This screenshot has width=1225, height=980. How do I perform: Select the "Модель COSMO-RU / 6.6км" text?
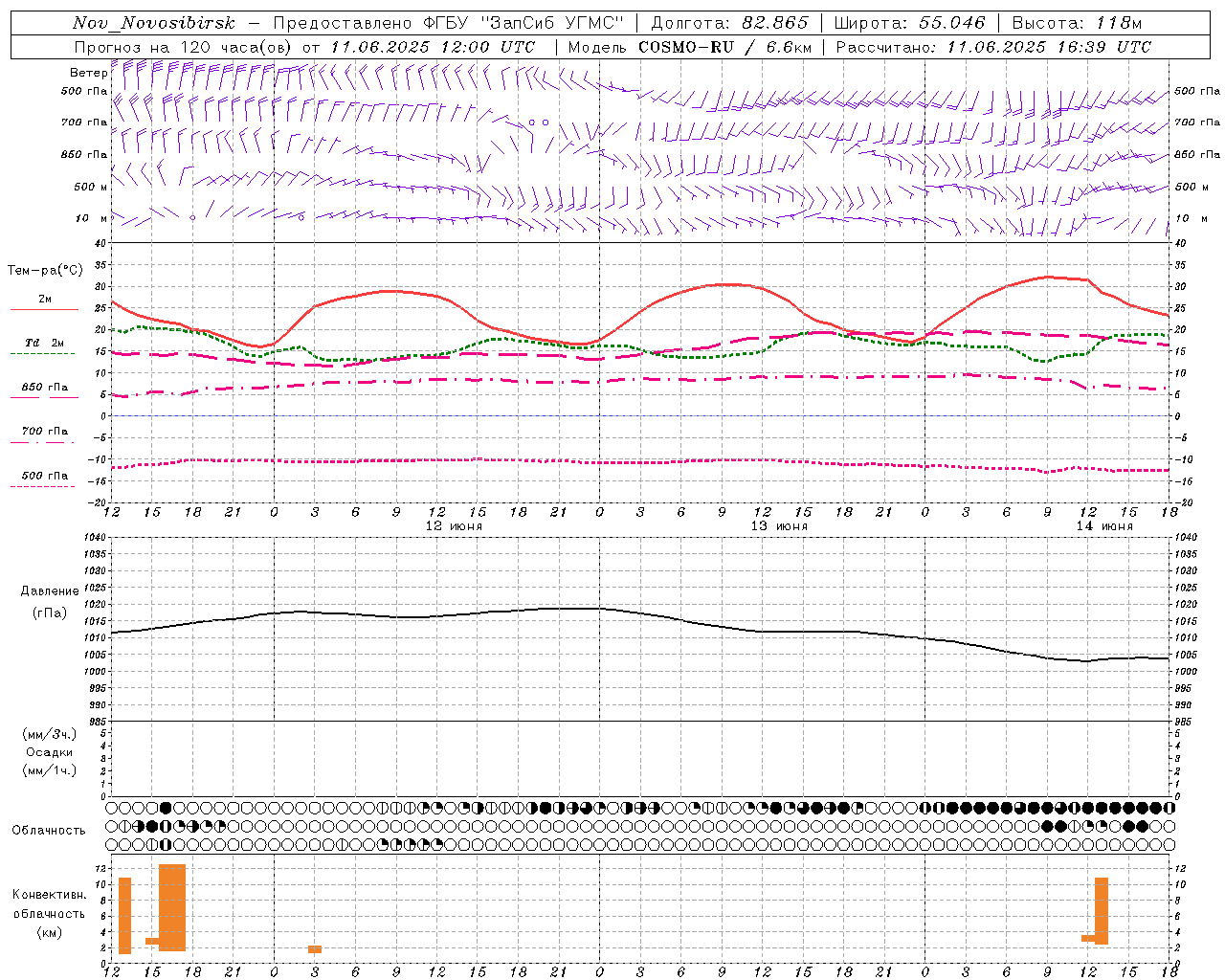click(x=690, y=47)
